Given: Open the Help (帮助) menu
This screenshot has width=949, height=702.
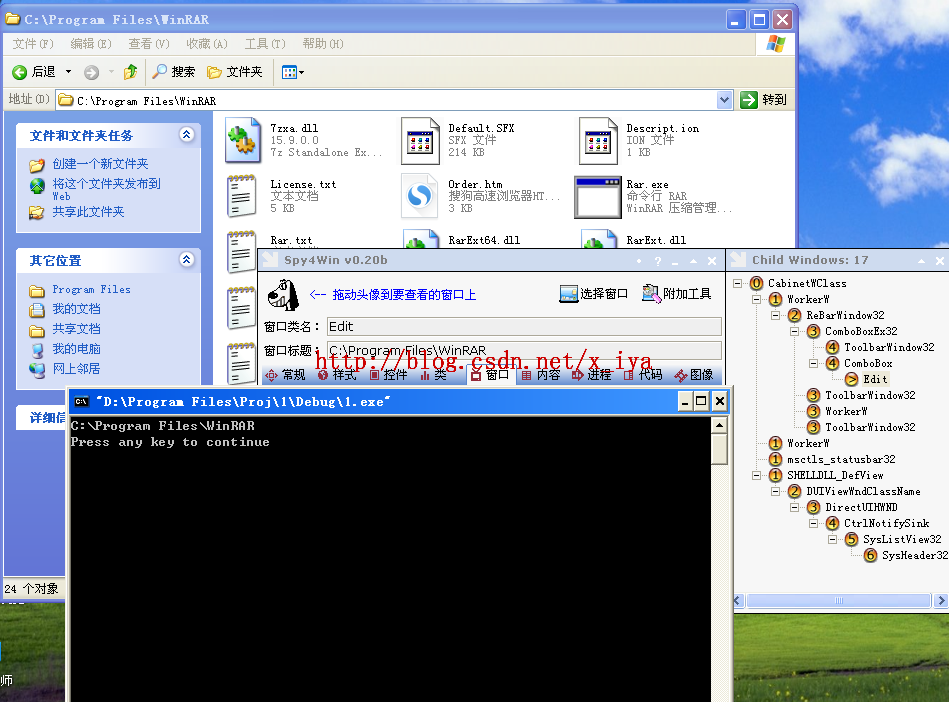Looking at the screenshot, I should [323, 44].
